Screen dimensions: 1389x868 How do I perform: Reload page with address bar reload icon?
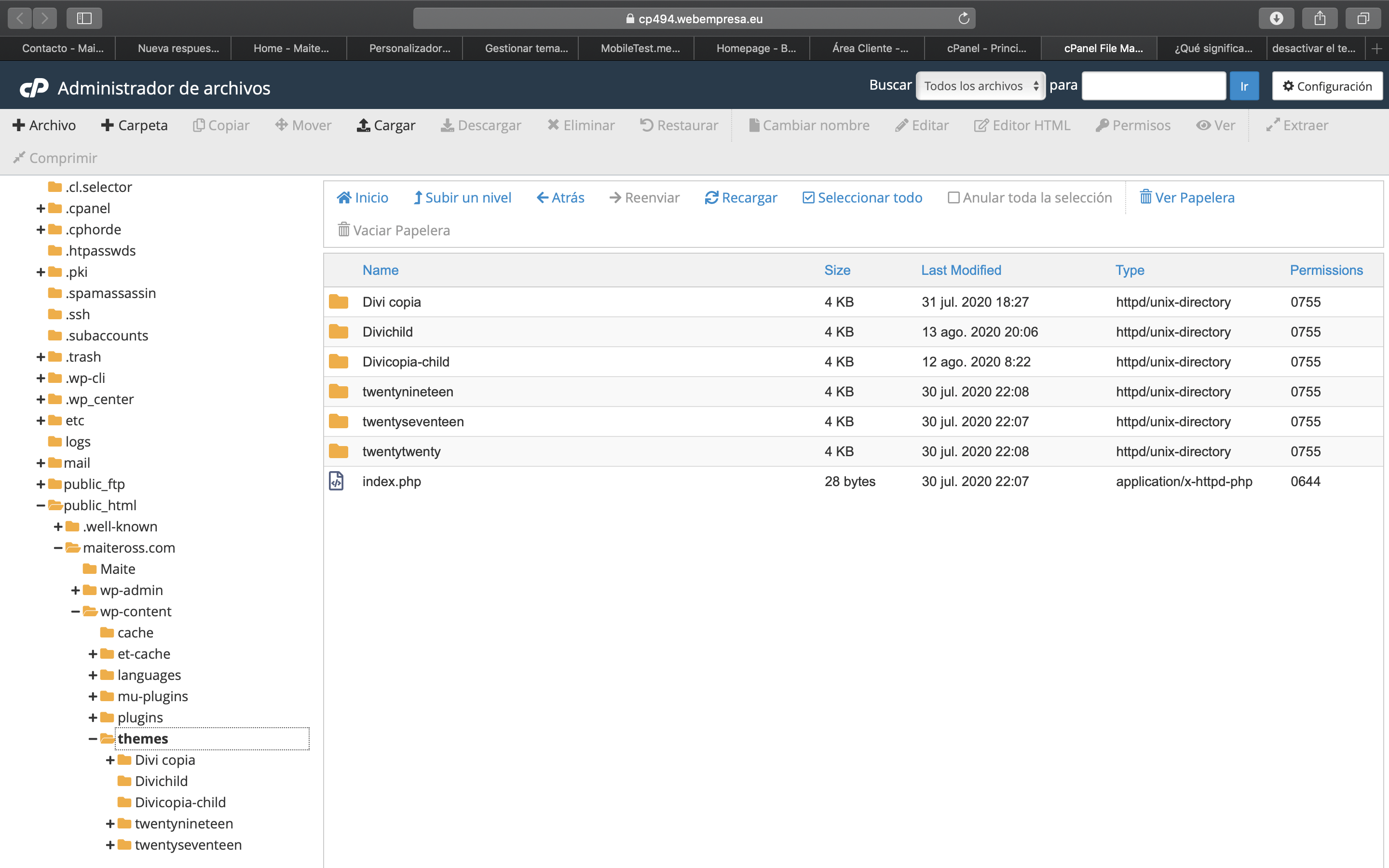tap(964, 18)
